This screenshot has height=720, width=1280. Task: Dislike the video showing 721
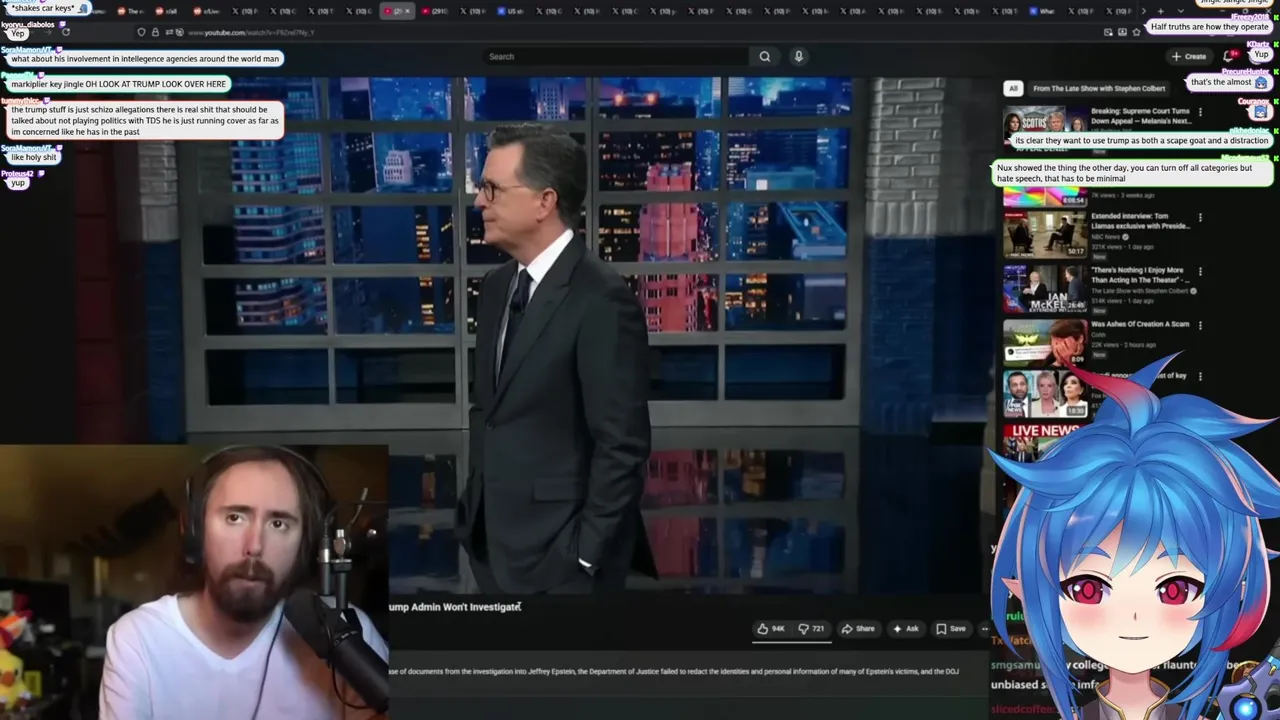[x=811, y=629]
